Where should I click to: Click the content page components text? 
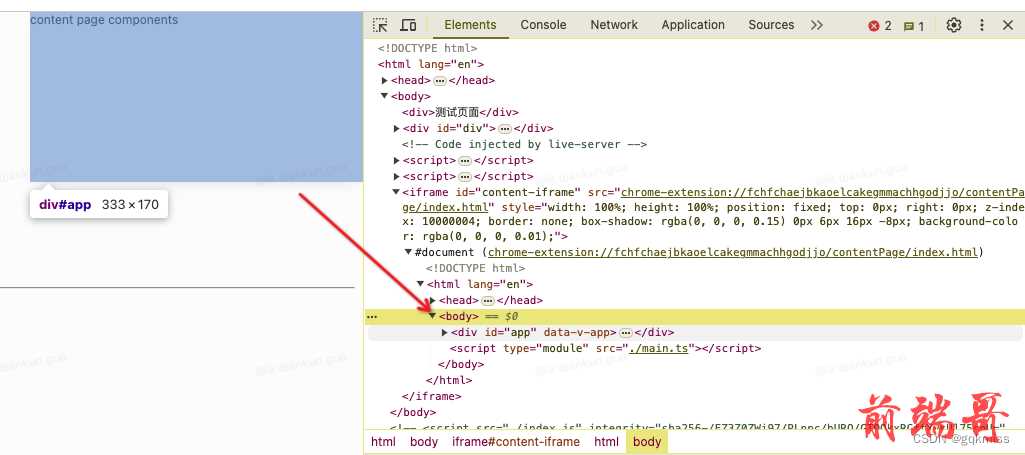[x=104, y=20]
